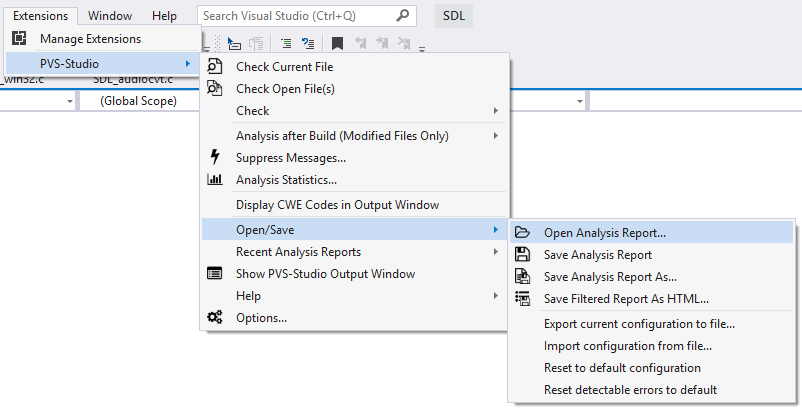Click the Check Current File icon
The image size is (802, 409).
click(215, 66)
